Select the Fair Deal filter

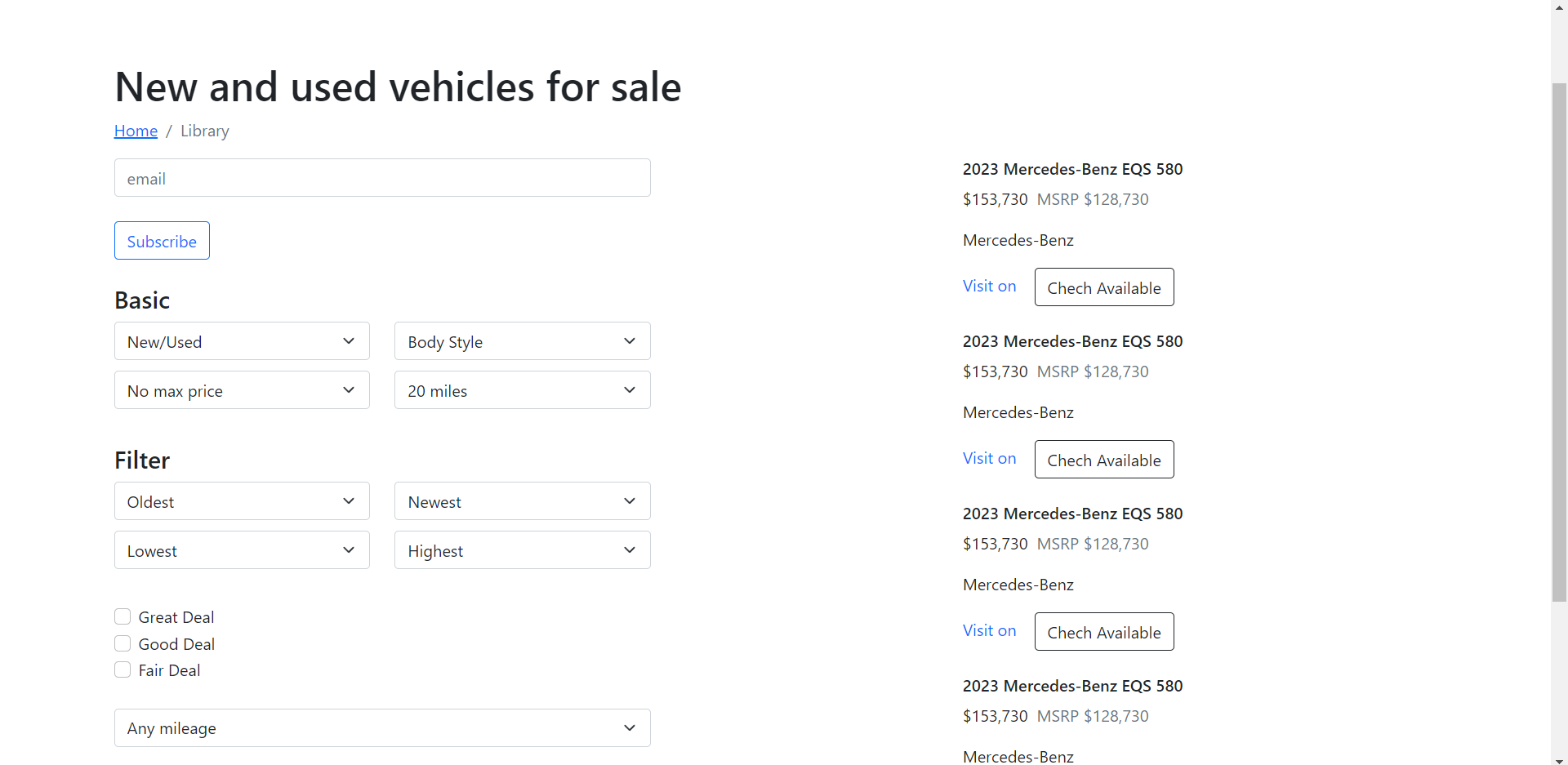[x=122, y=669]
